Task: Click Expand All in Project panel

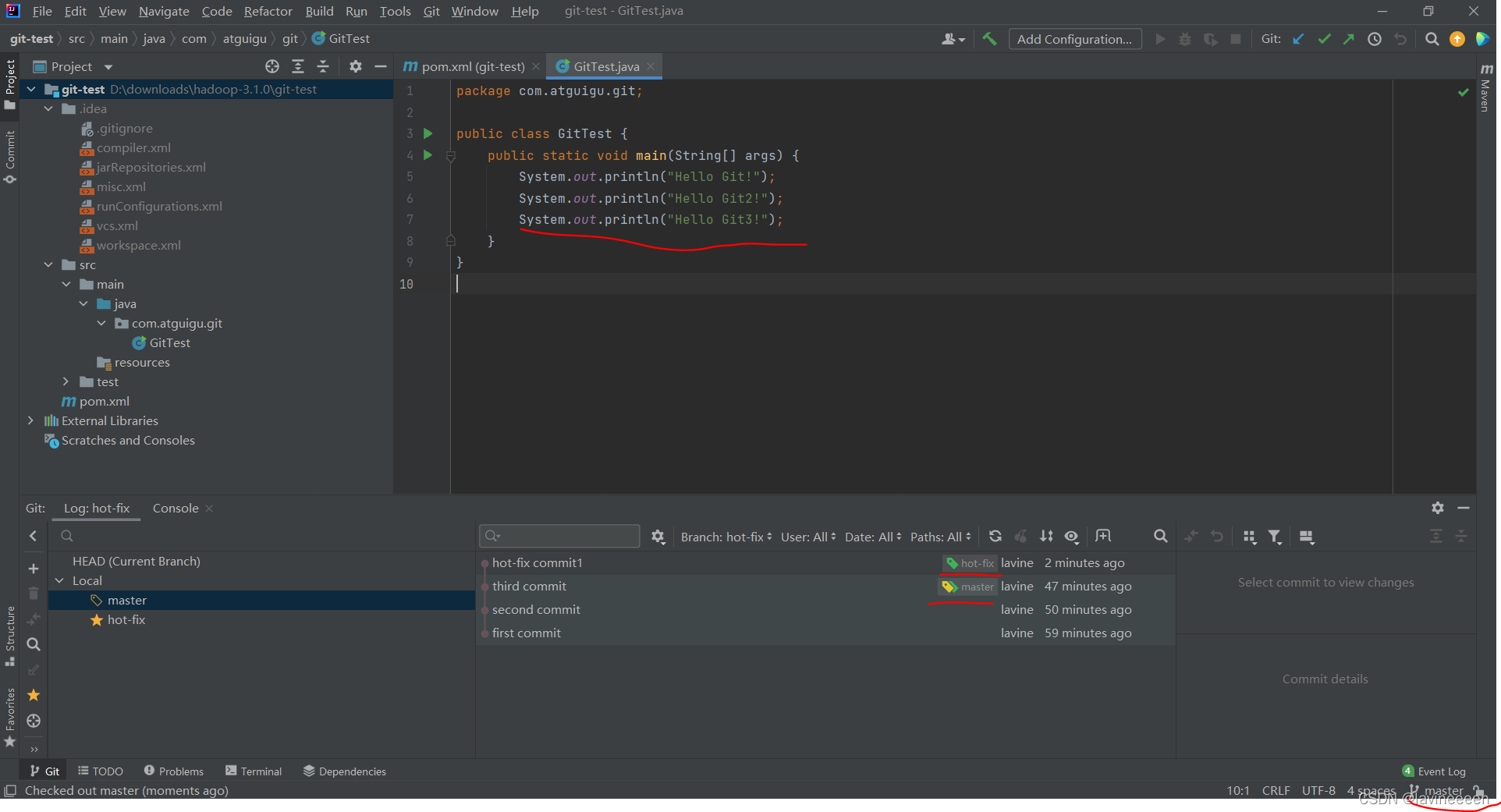Action: click(298, 66)
